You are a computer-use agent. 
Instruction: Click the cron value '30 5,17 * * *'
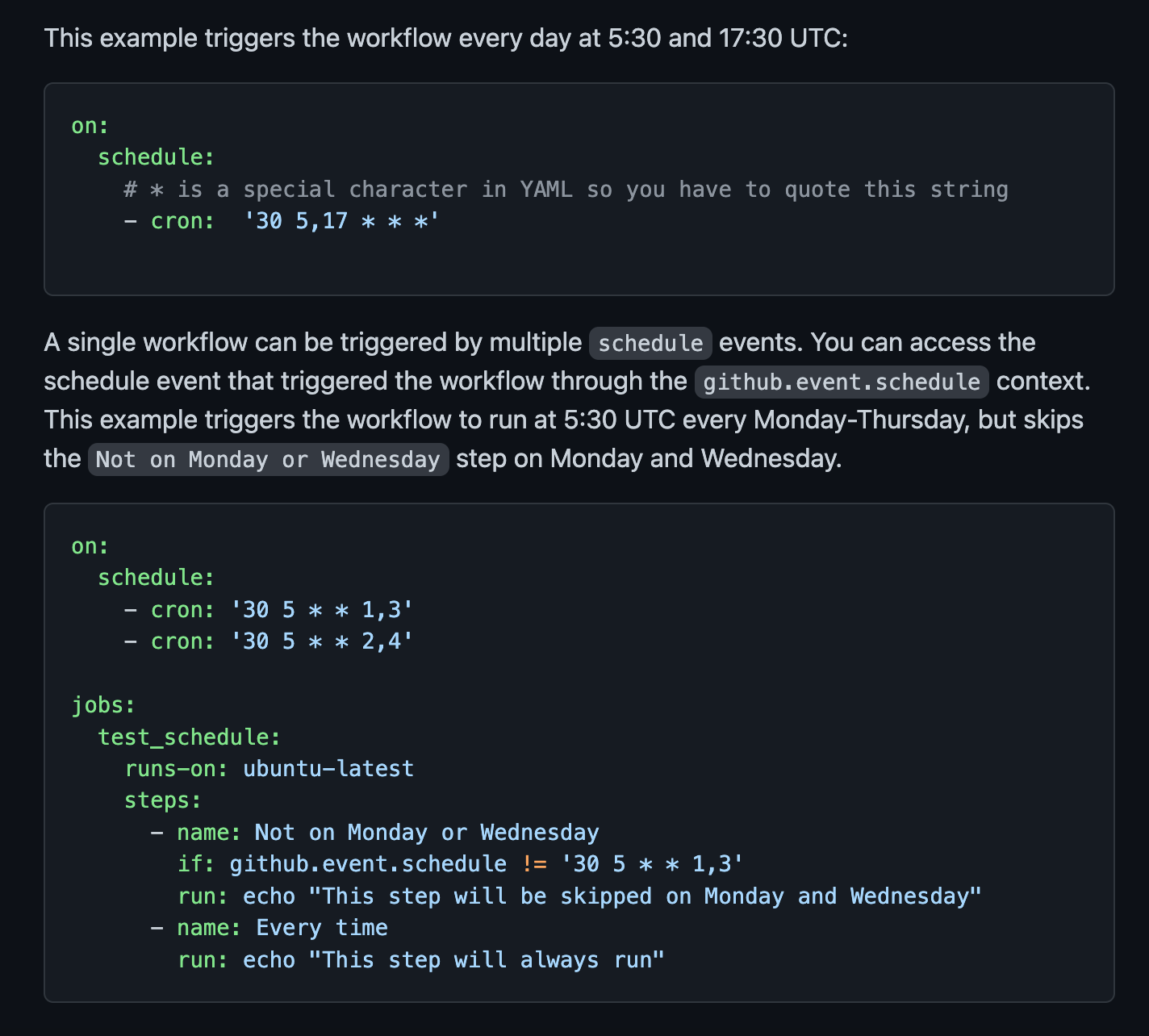(342, 221)
